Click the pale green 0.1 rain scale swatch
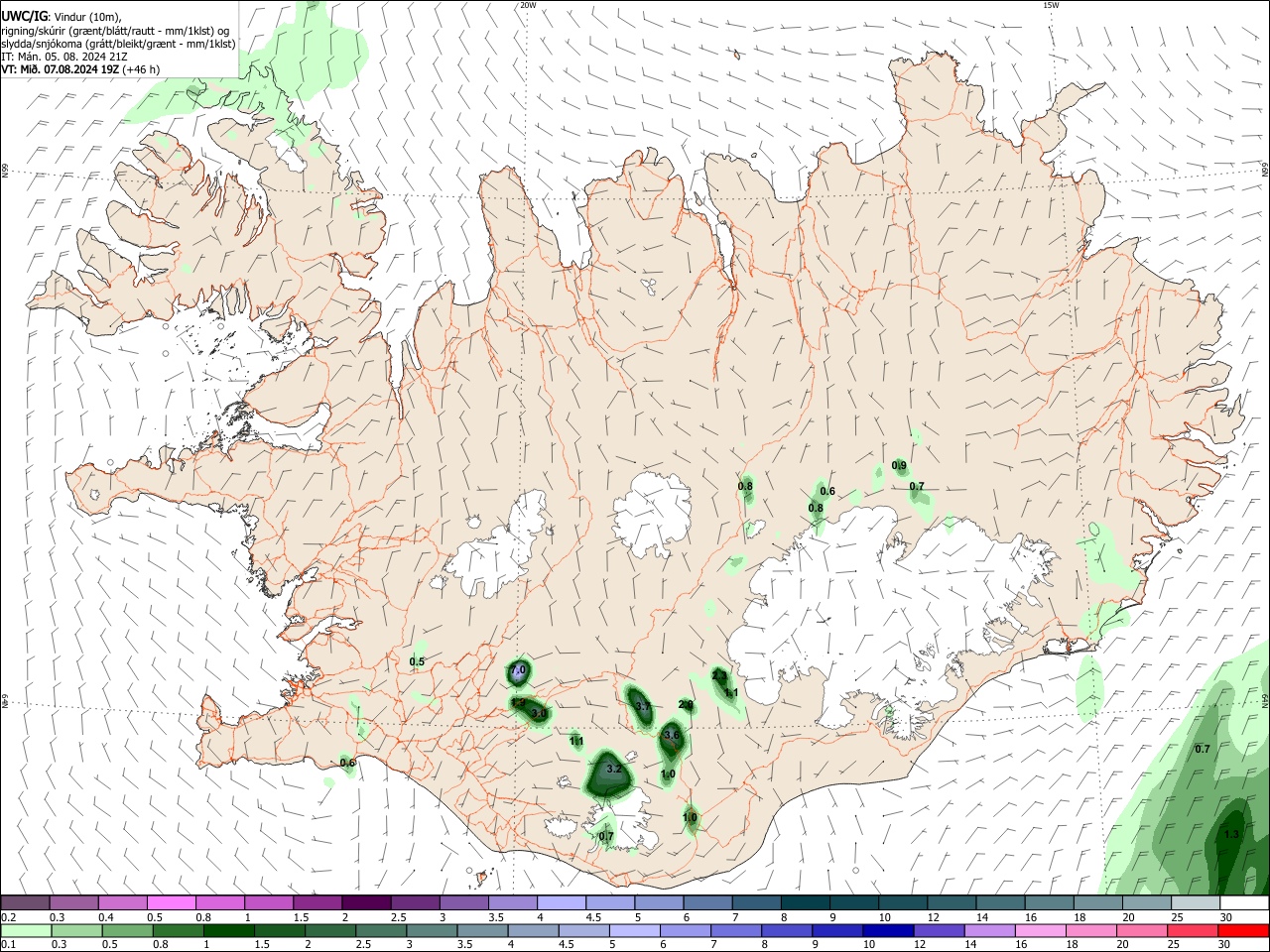Image resolution: width=1270 pixels, height=952 pixels. click(x=25, y=930)
